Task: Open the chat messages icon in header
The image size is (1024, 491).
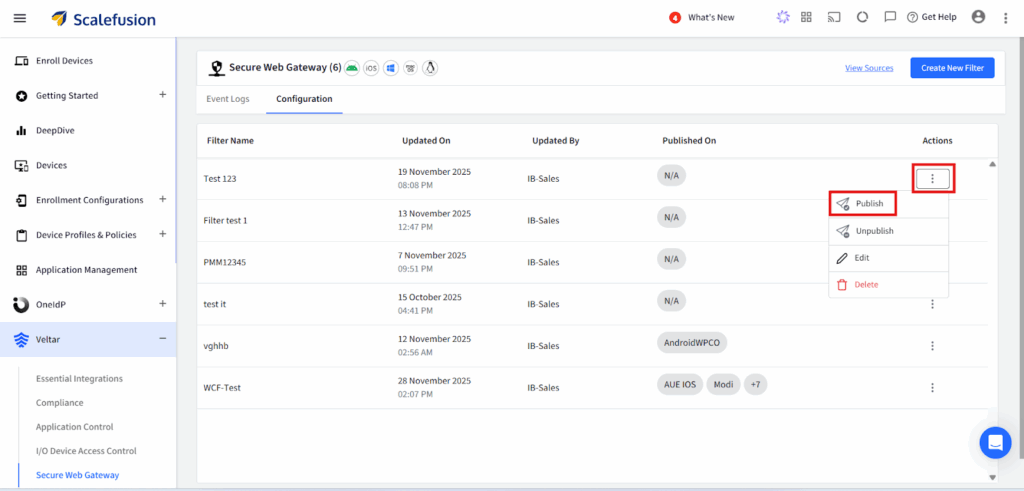Action: click(x=890, y=17)
